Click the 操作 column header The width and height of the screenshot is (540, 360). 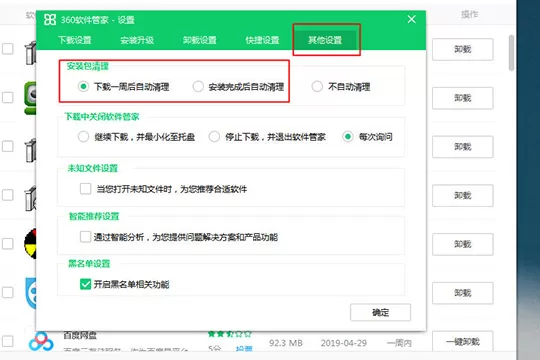[470, 14]
